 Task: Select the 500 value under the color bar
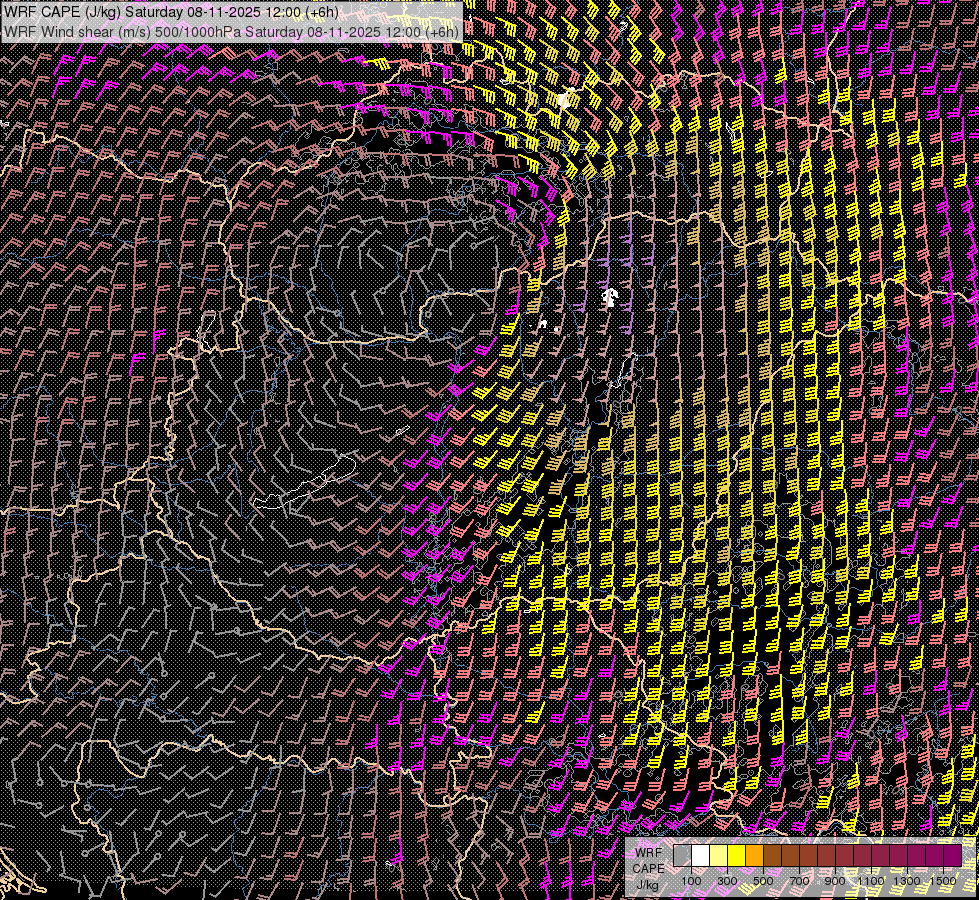763,880
